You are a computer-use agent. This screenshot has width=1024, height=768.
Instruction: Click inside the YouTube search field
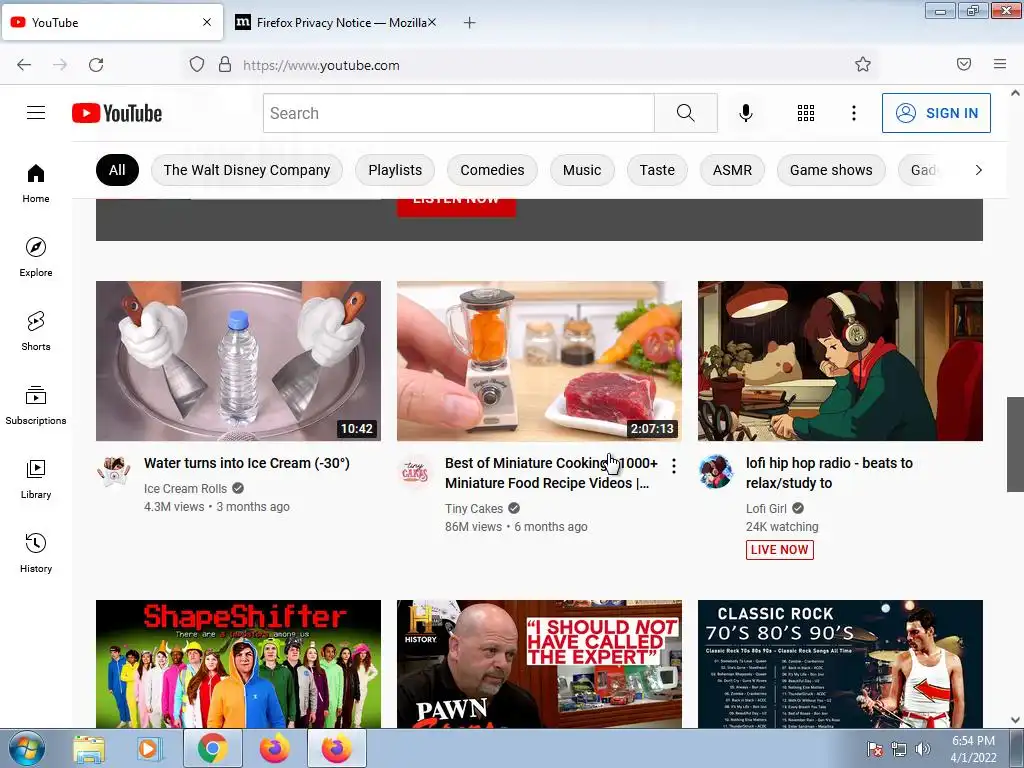click(x=458, y=113)
